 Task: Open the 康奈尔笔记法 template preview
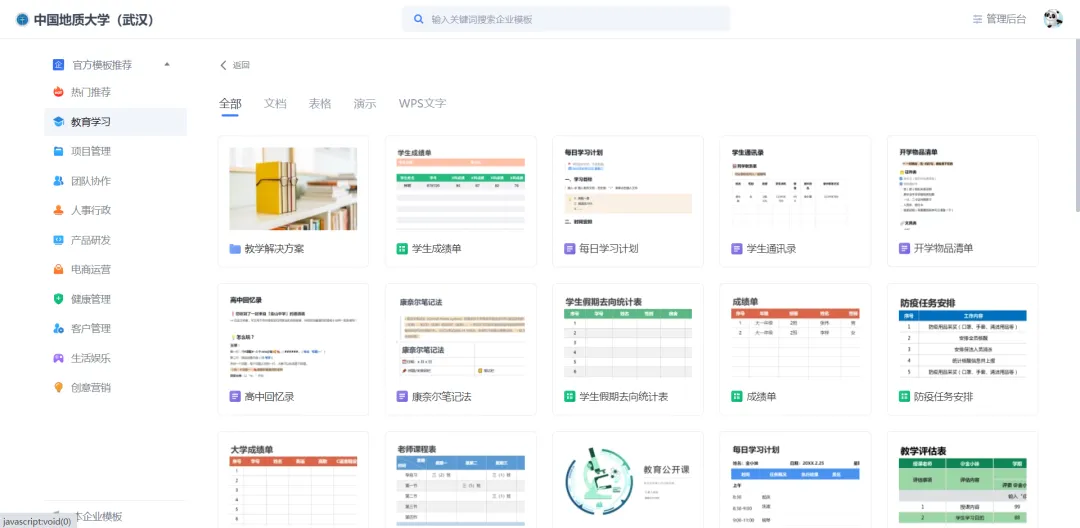461,337
